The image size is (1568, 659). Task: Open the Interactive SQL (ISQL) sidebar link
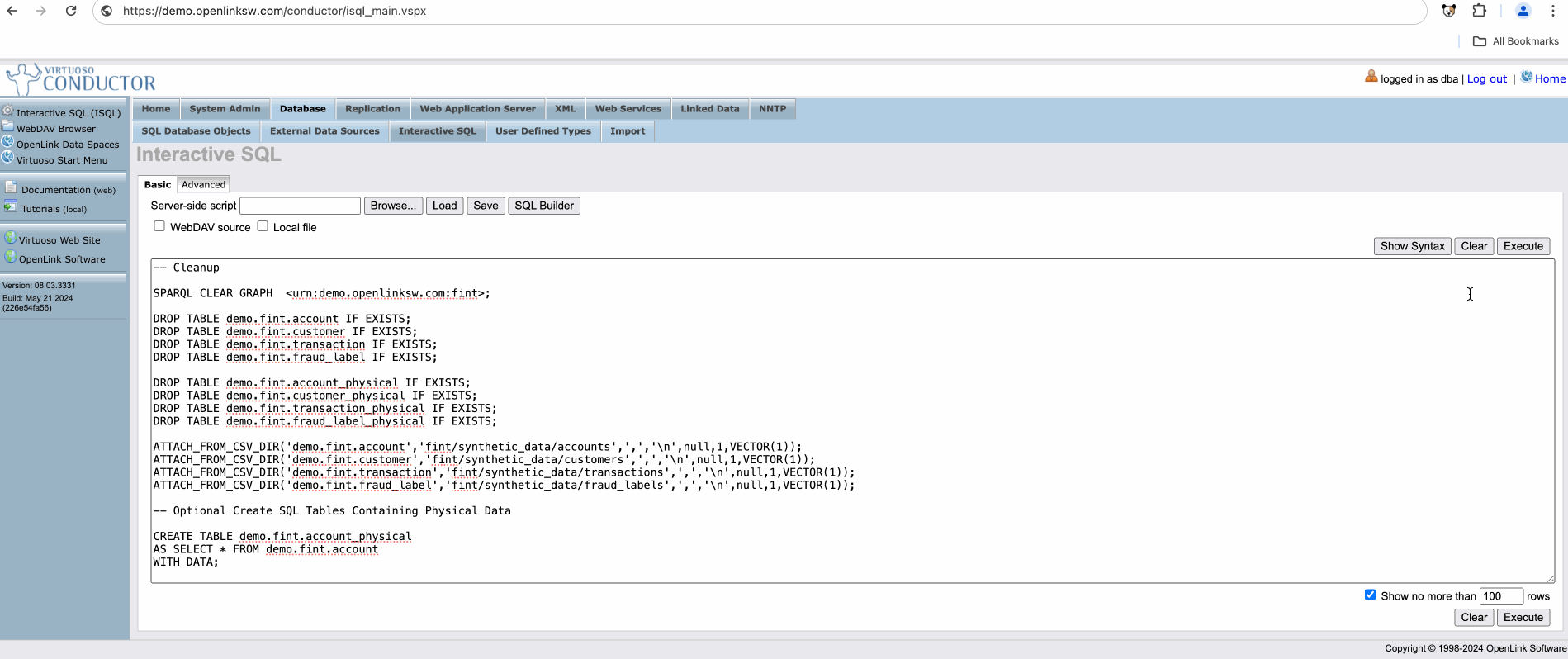click(69, 113)
